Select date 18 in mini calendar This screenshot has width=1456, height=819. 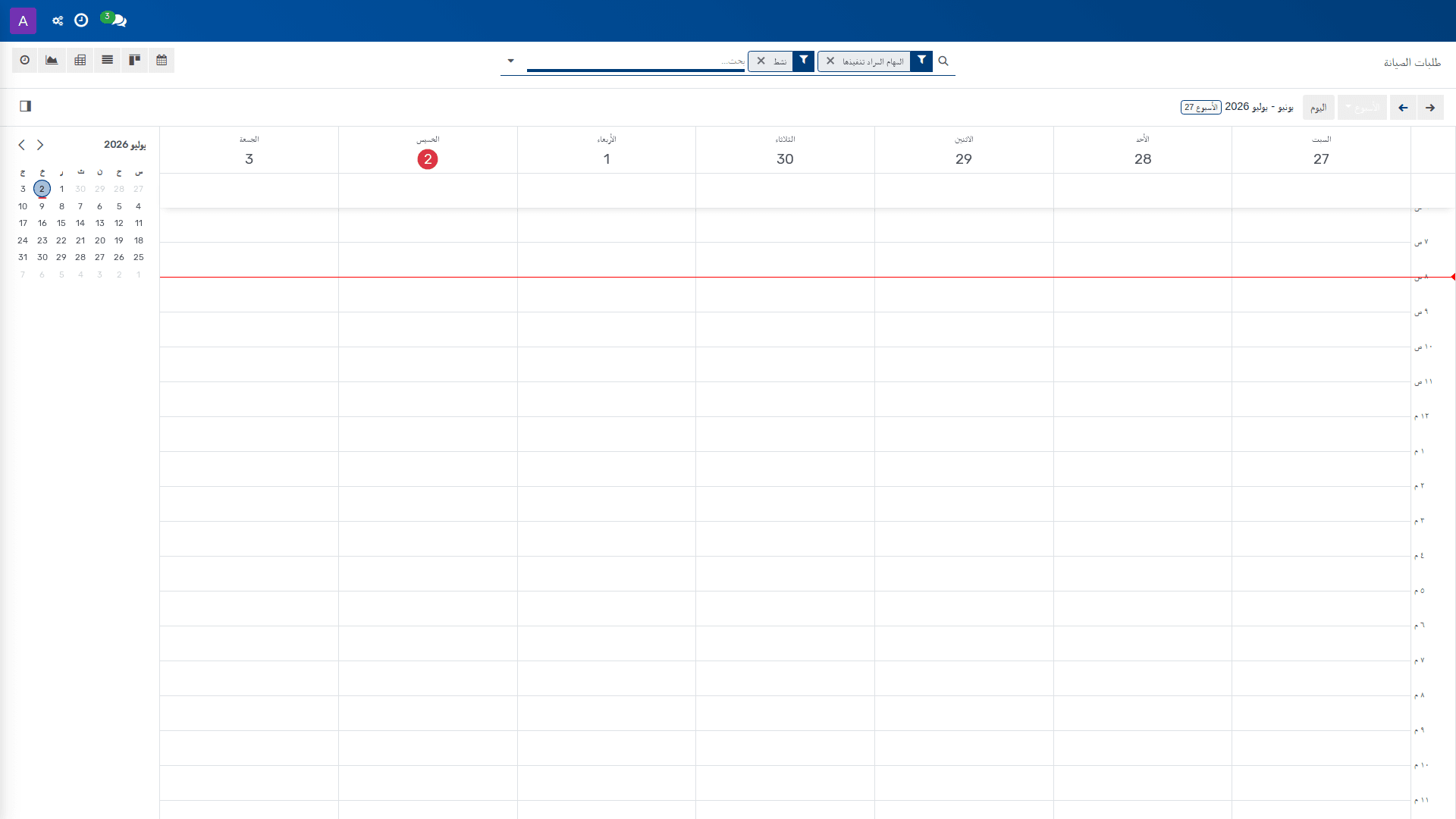click(x=139, y=240)
